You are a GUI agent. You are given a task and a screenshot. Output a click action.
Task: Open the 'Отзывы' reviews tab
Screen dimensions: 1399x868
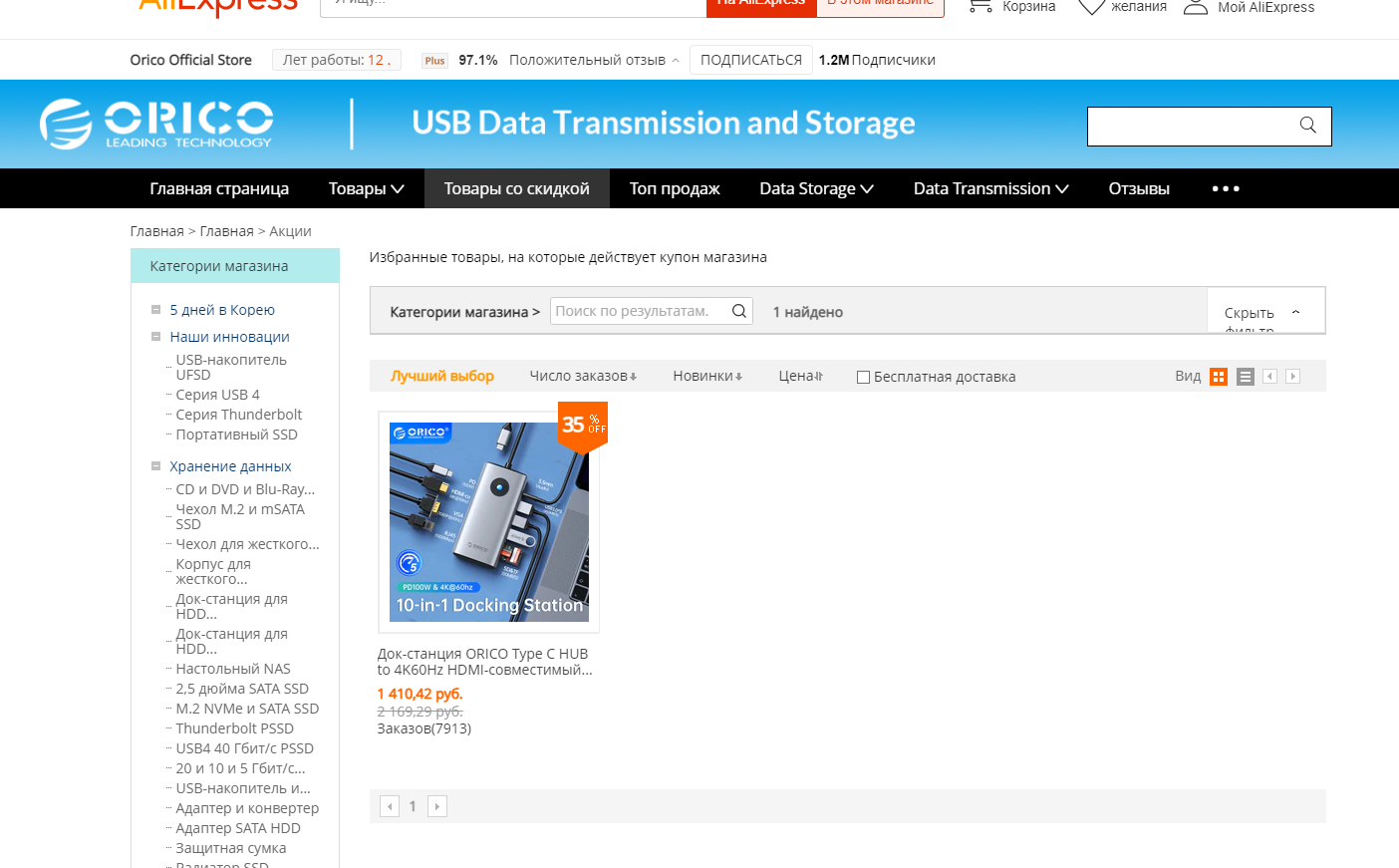coord(1139,188)
